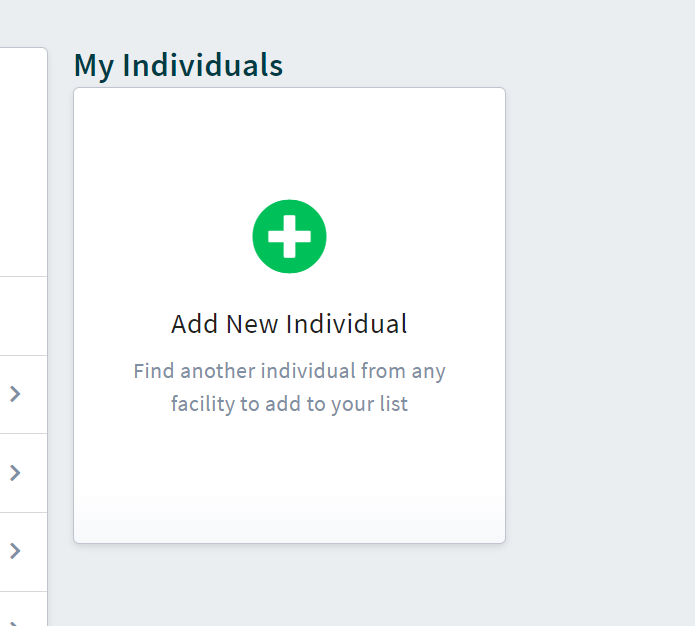Click the "My Individuals" heading
The width and height of the screenshot is (695, 626).
178,66
